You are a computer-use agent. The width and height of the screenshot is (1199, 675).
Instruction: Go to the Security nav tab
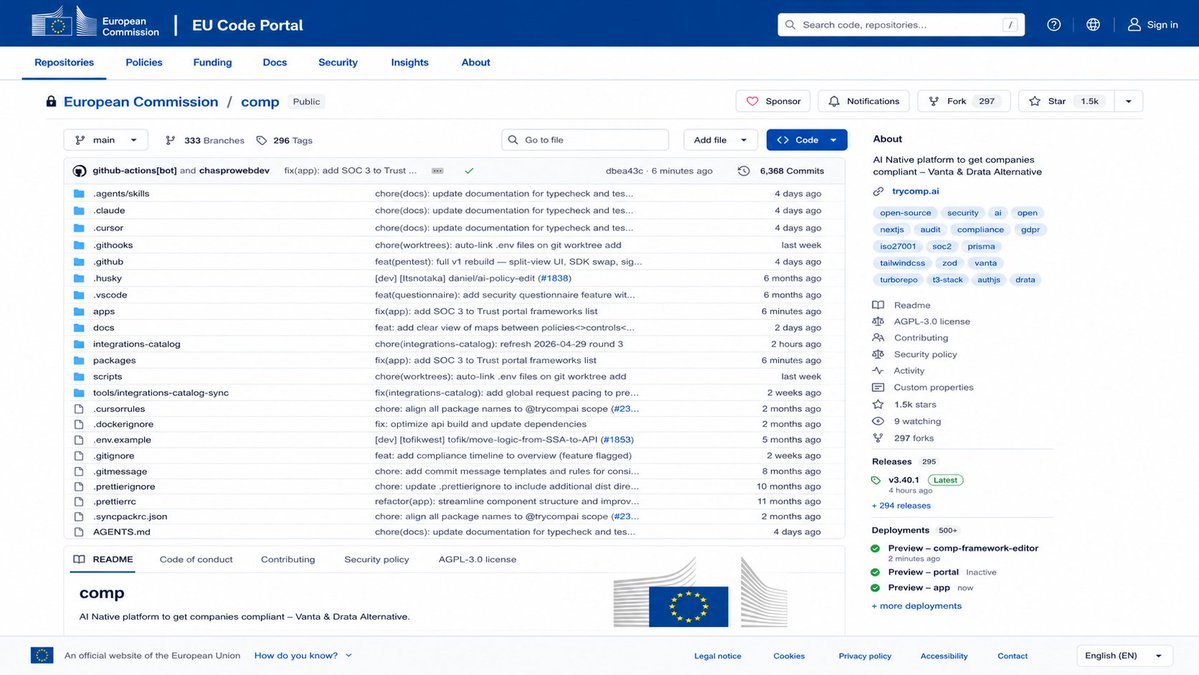pos(338,63)
